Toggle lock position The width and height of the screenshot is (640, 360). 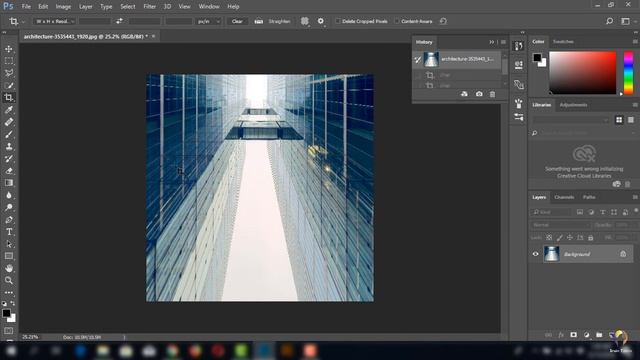tap(570, 238)
